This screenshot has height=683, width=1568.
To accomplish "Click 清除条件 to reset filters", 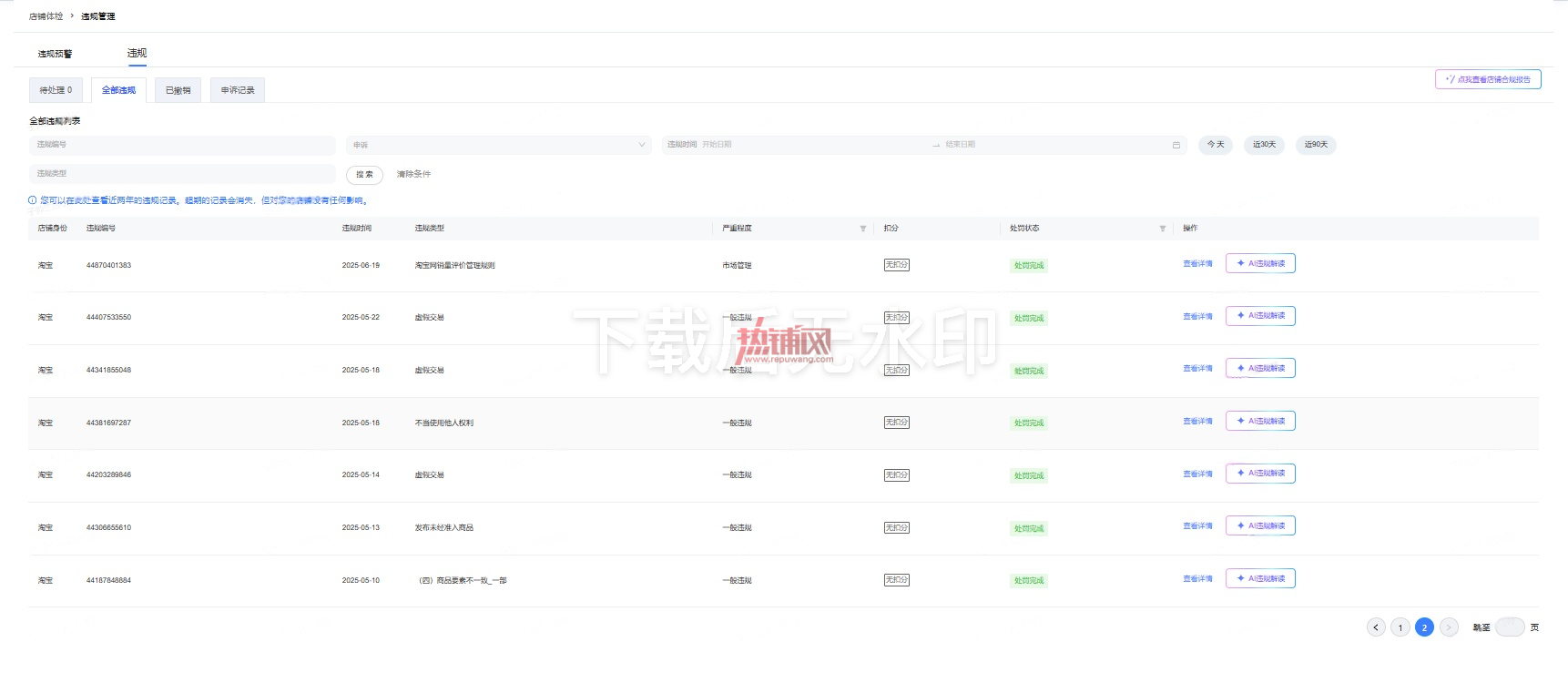I will pyautogui.click(x=413, y=174).
